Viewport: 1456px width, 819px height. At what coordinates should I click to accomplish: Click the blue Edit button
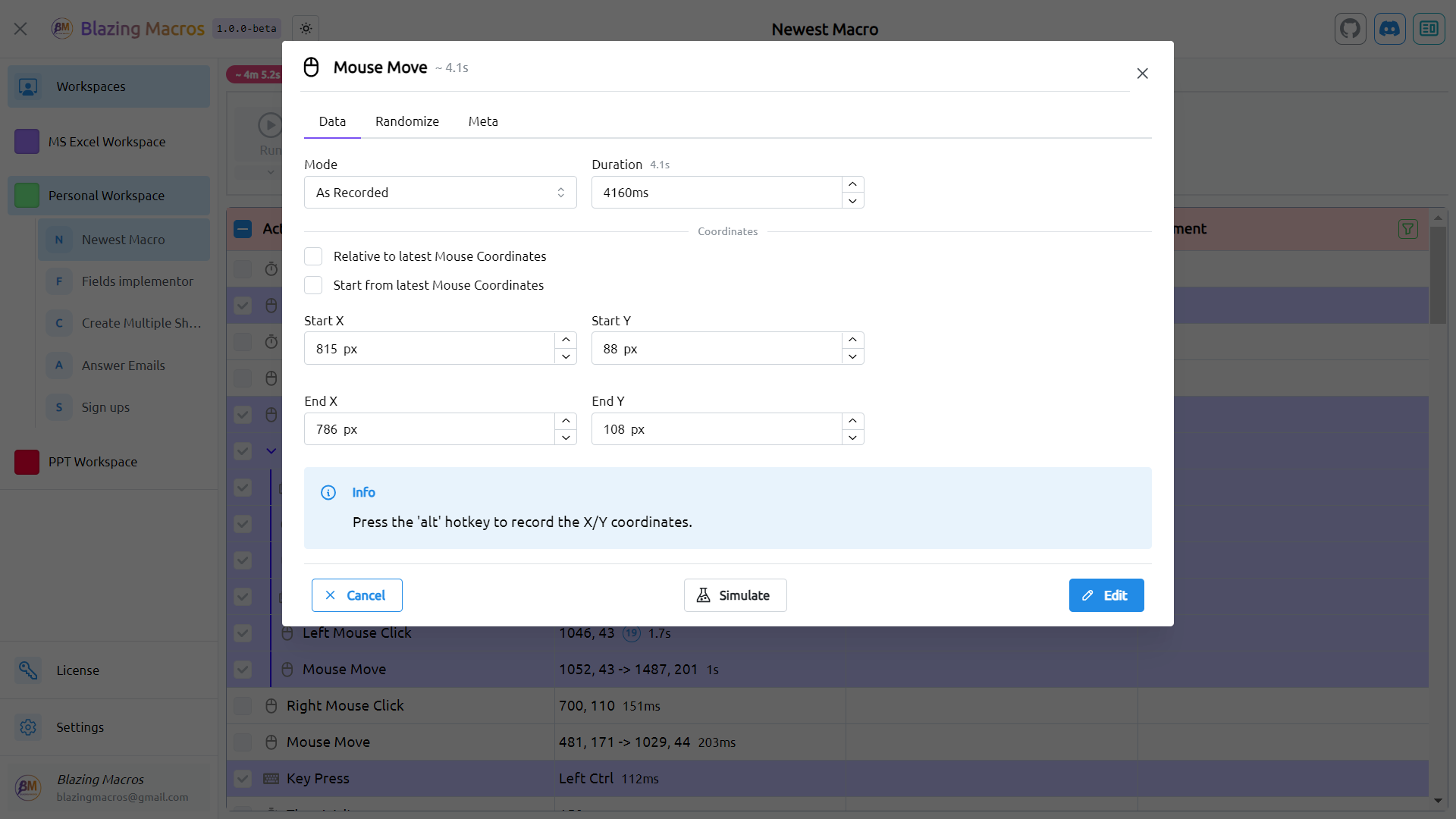[1106, 595]
